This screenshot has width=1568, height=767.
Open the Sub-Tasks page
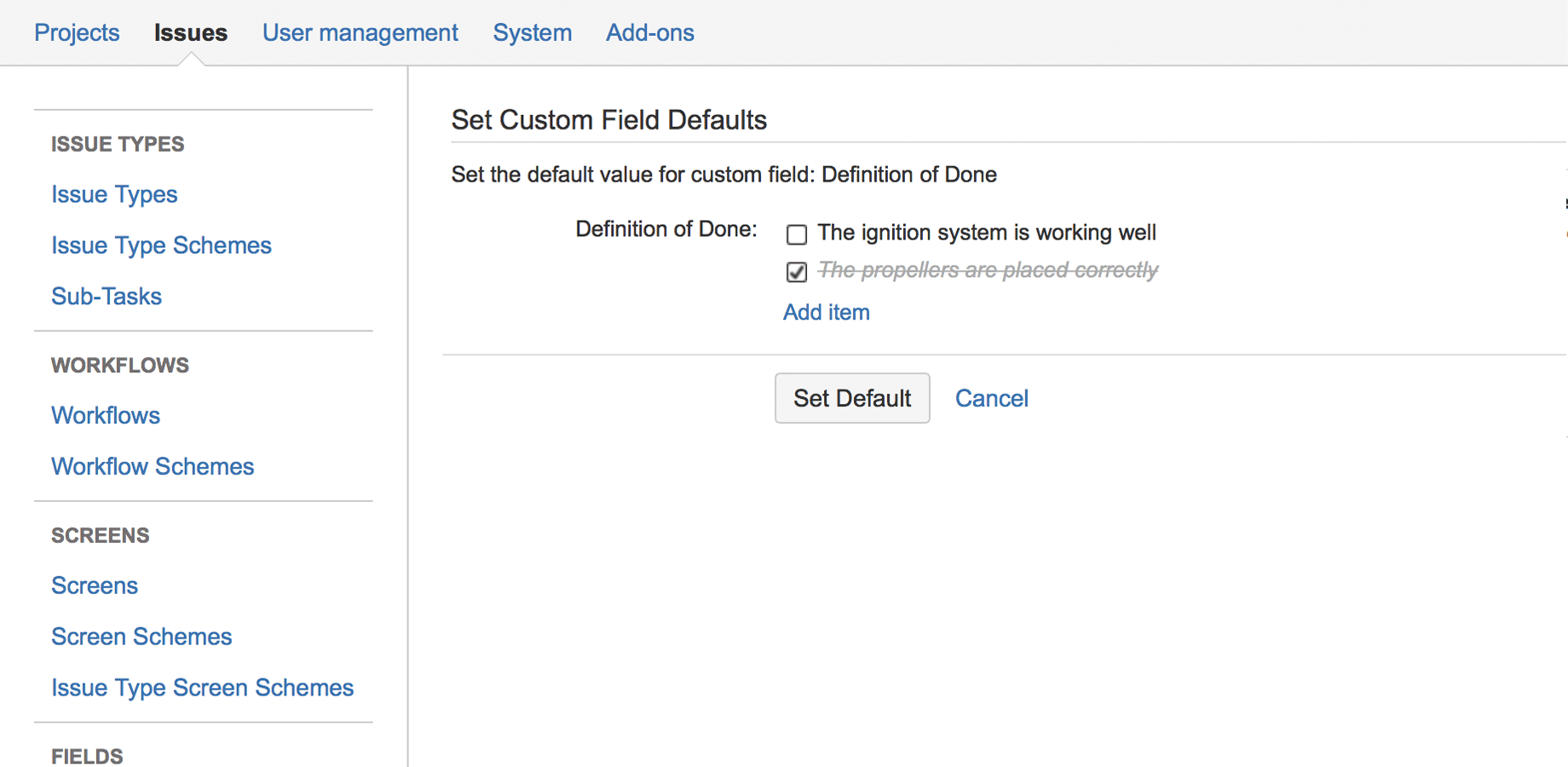pos(107,296)
